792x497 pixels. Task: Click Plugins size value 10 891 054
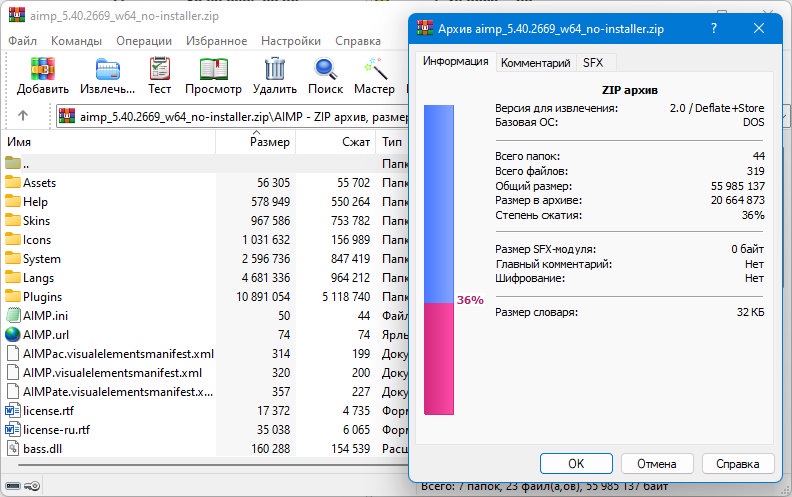coord(263,296)
